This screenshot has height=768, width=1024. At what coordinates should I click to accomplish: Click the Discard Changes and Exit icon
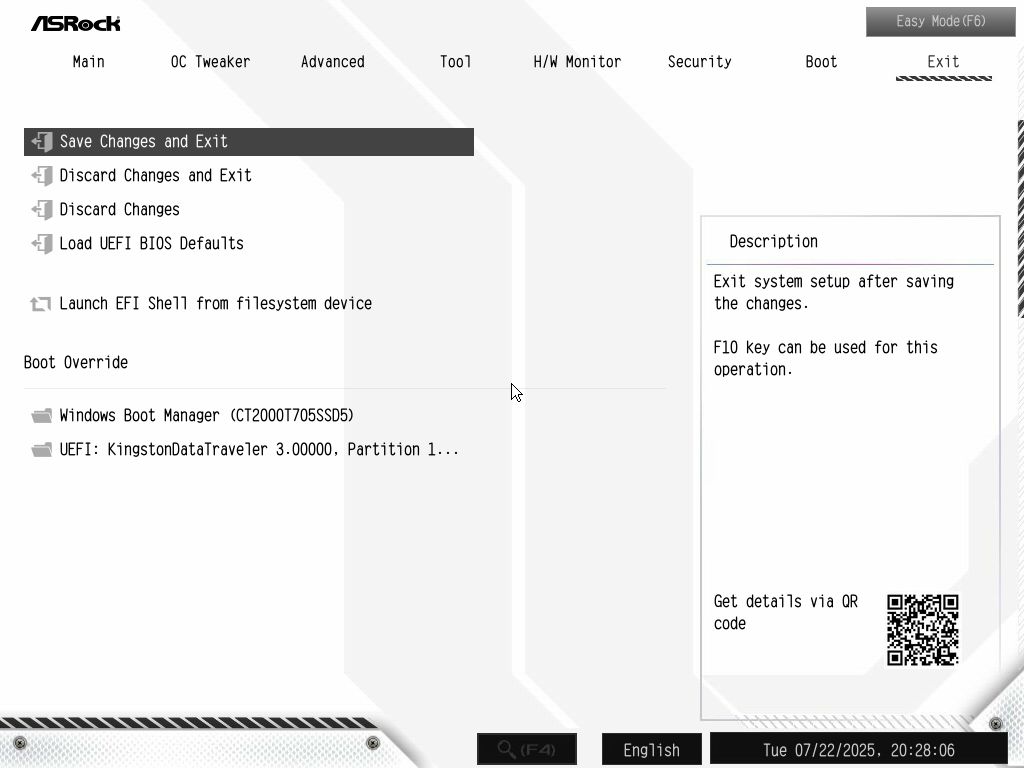click(42, 176)
